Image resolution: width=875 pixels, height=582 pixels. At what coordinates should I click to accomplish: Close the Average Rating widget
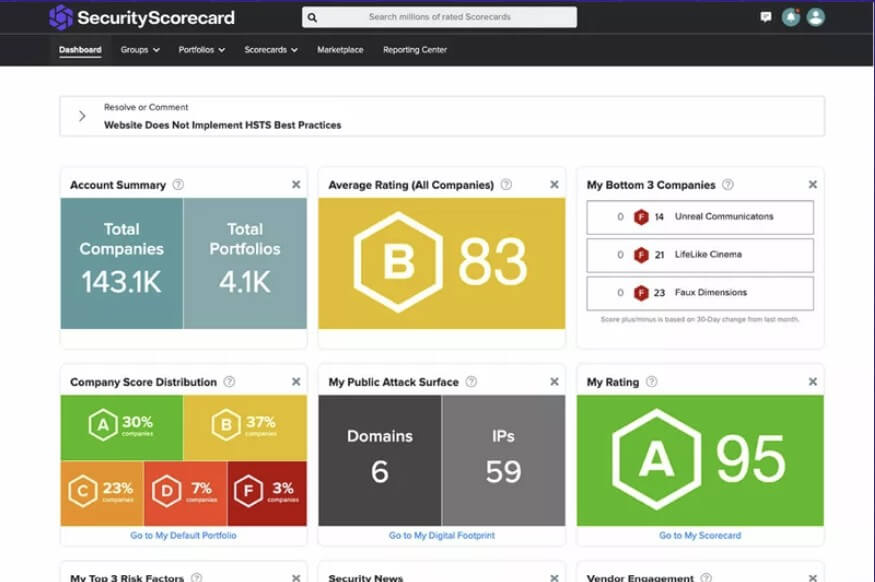point(554,184)
